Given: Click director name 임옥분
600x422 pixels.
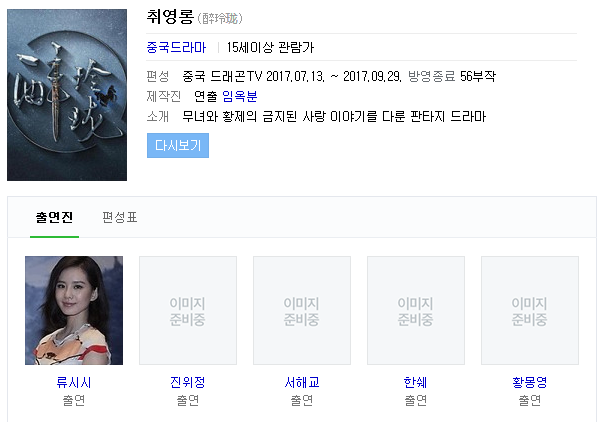Looking at the screenshot, I should point(240,96).
